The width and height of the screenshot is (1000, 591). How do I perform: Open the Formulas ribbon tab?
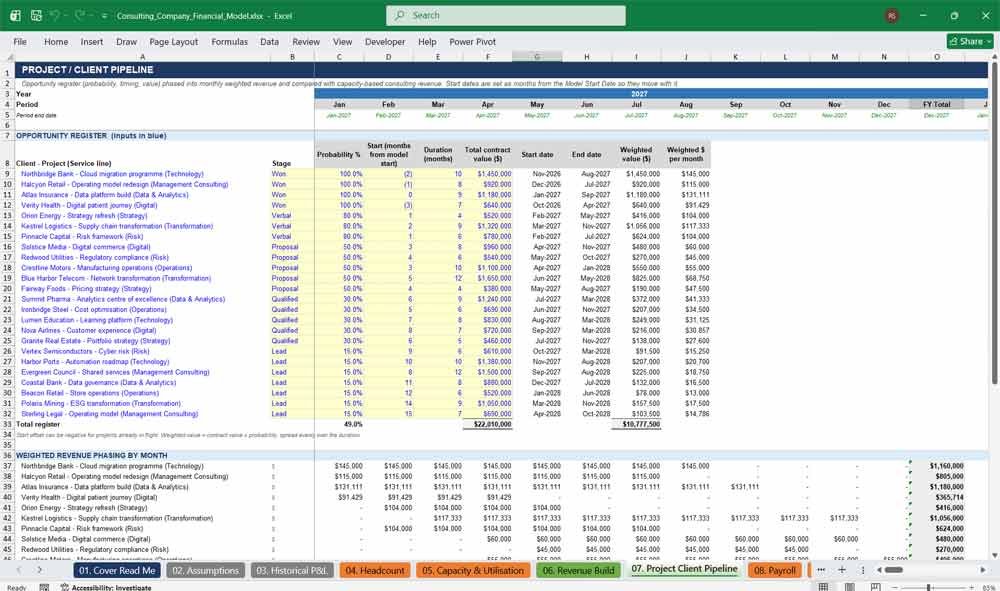[230, 41]
